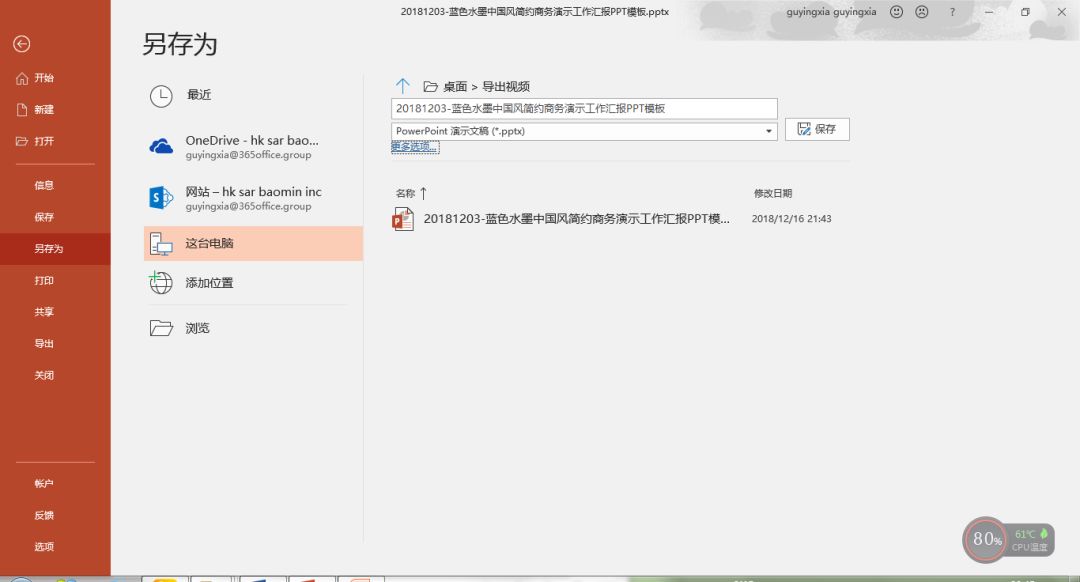This screenshot has height=582, width=1080.
Task: Switch to 打印 in the left sidebar
Action: coord(44,280)
